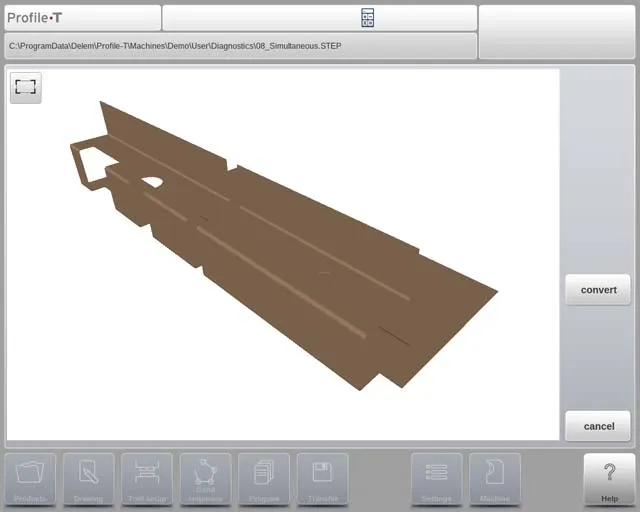Open Help with the question mark button
The height and width of the screenshot is (512, 640).
[x=609, y=479]
